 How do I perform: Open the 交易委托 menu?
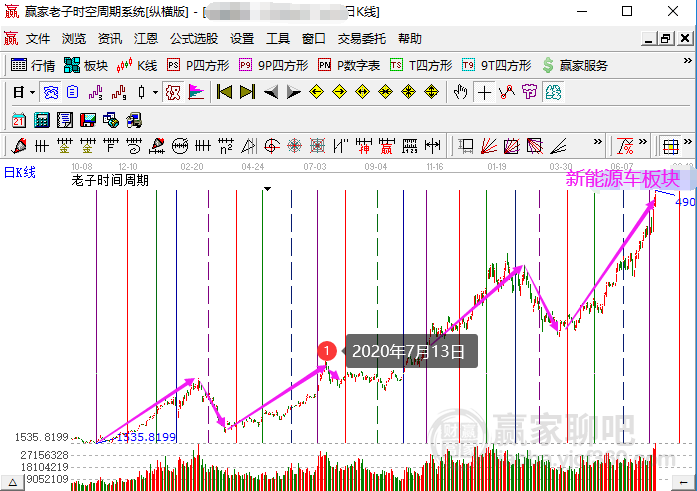pyautogui.click(x=361, y=39)
